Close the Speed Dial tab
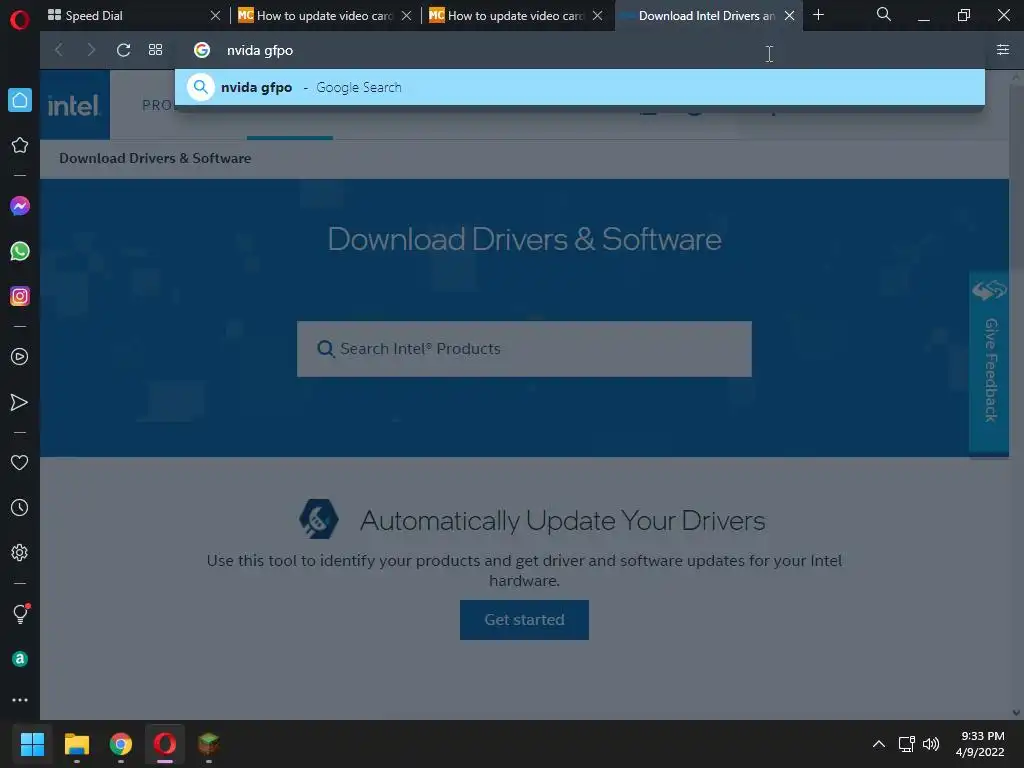The height and width of the screenshot is (768, 1024). [x=215, y=16]
